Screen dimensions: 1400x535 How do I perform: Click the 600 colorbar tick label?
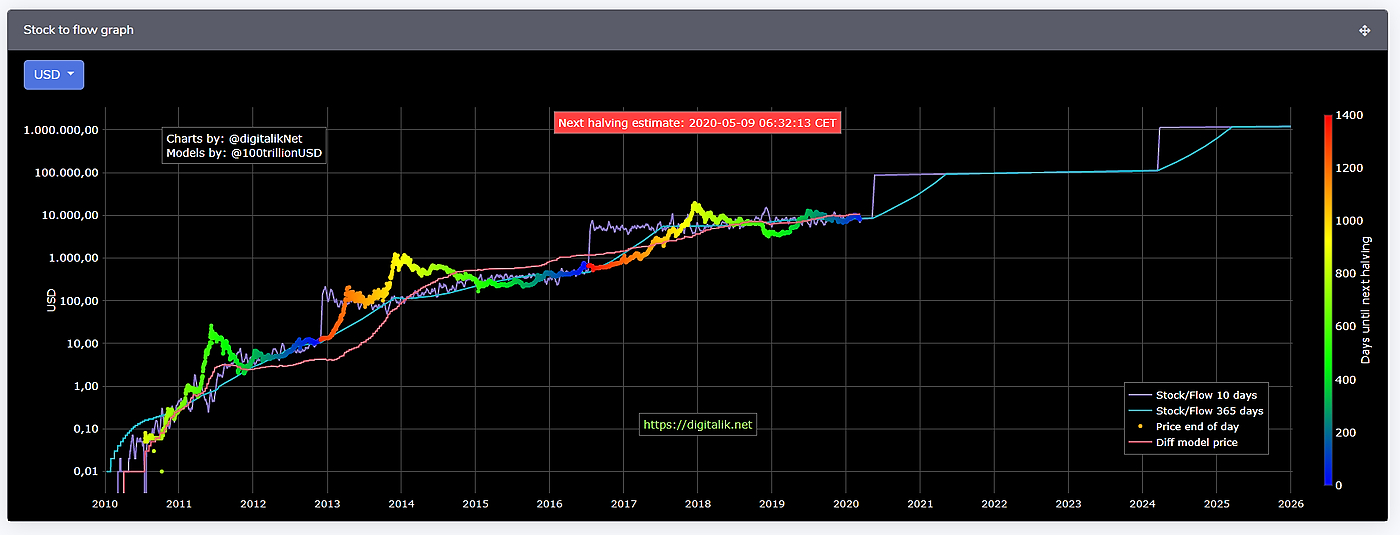coord(1347,327)
